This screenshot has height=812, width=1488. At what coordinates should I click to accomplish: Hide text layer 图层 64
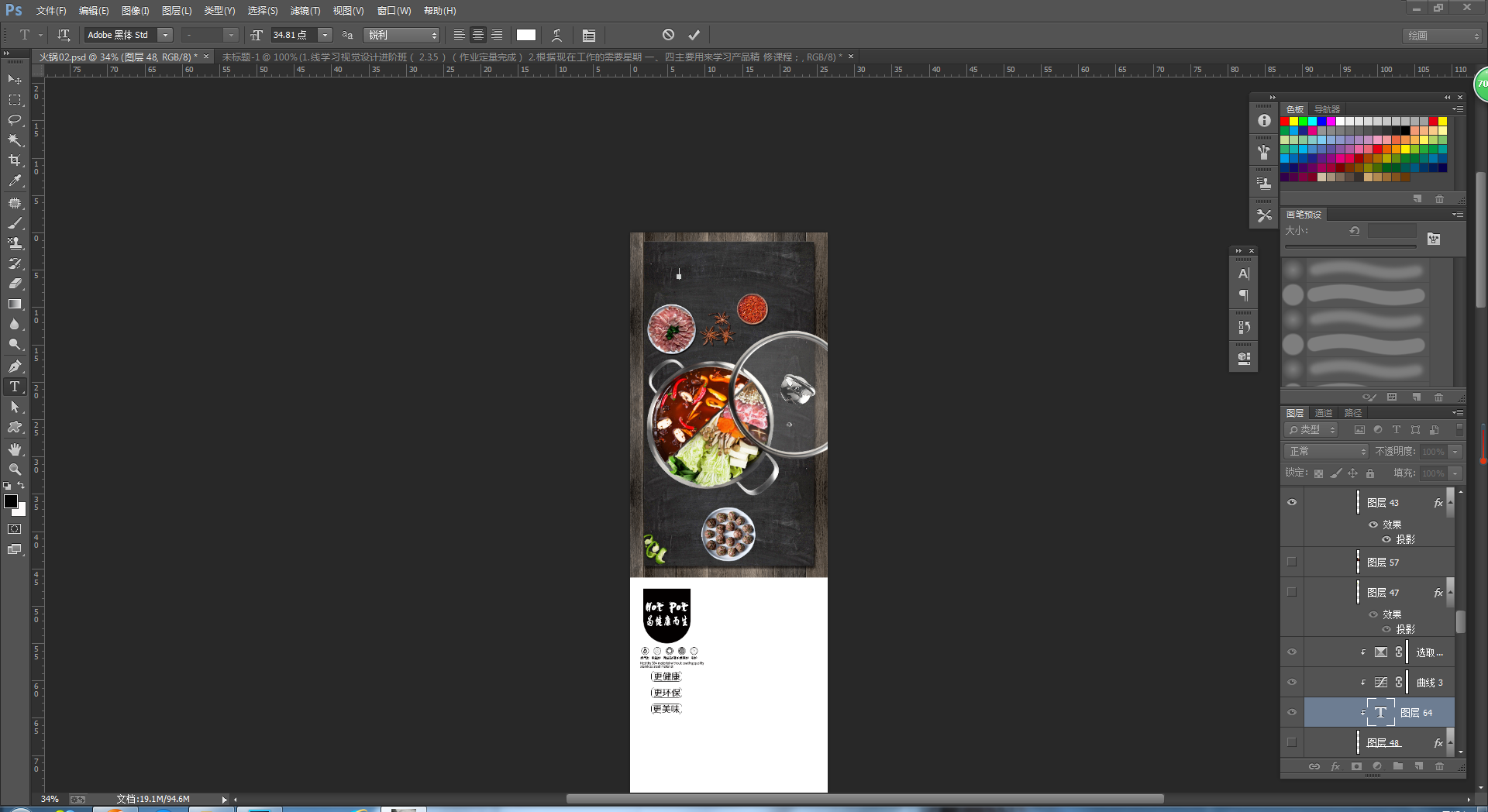pos(1292,712)
